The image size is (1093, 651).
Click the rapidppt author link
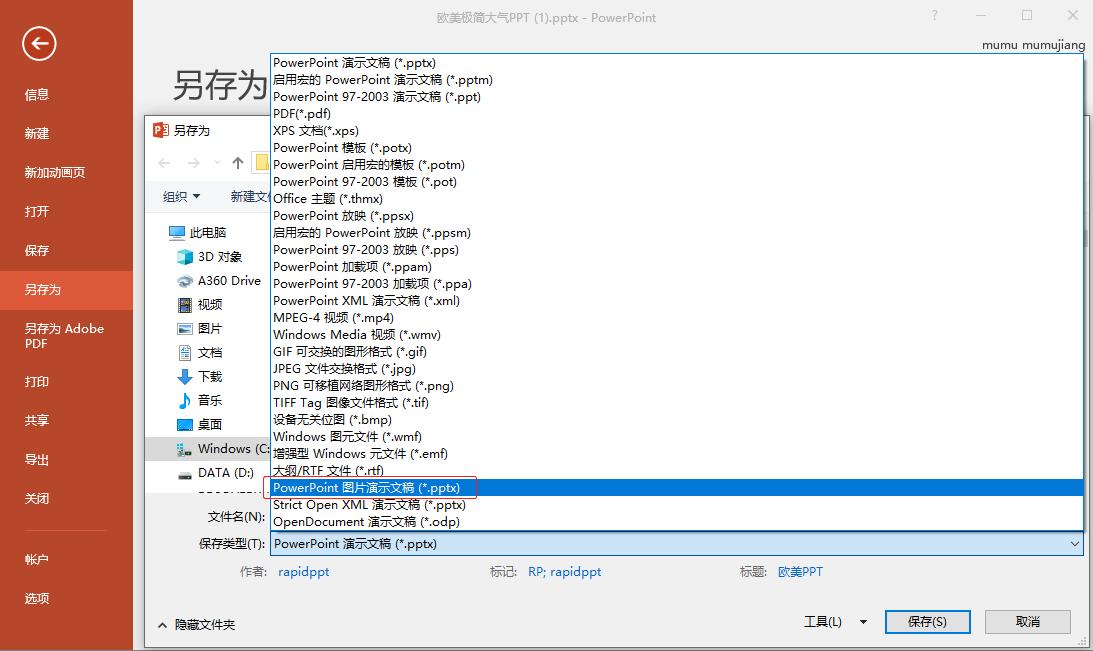click(303, 572)
